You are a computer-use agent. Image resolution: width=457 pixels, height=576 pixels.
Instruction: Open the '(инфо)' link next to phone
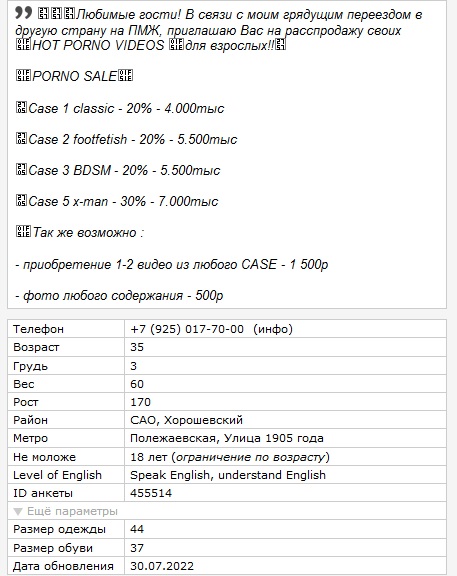pos(273,329)
